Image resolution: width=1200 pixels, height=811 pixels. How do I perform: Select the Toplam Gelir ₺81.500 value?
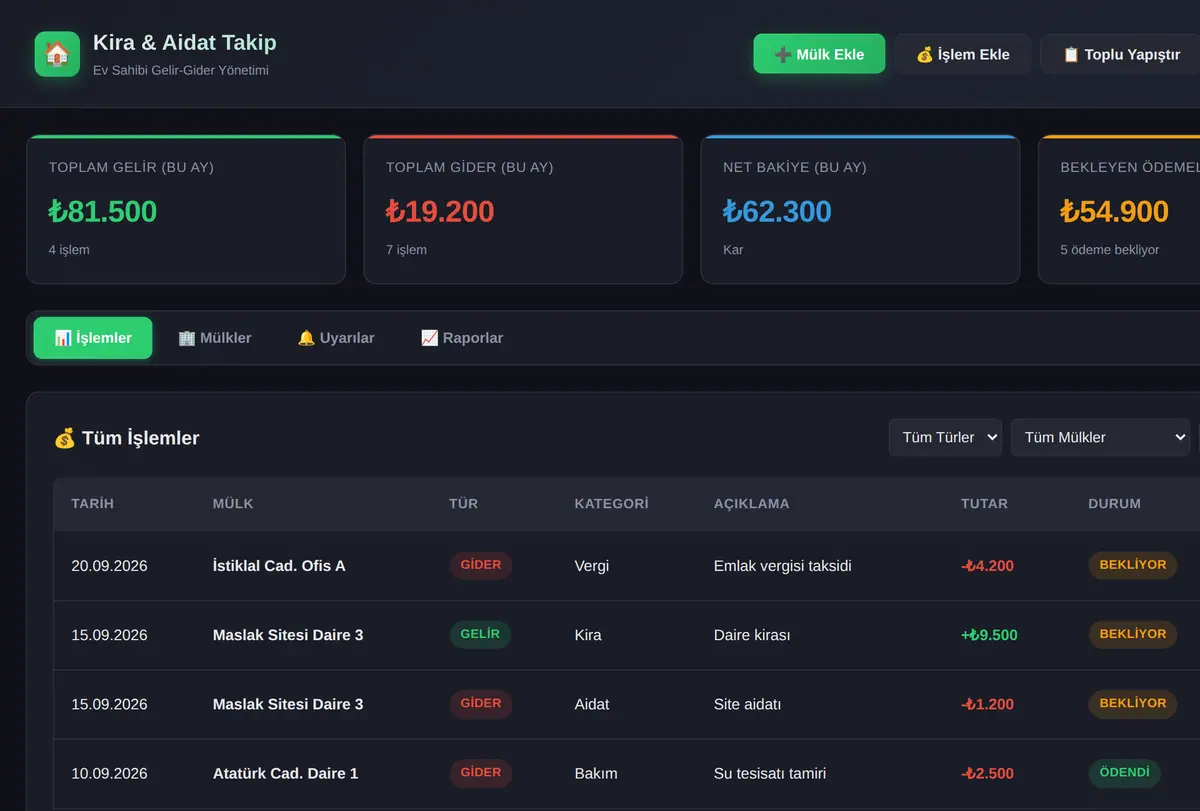click(103, 211)
